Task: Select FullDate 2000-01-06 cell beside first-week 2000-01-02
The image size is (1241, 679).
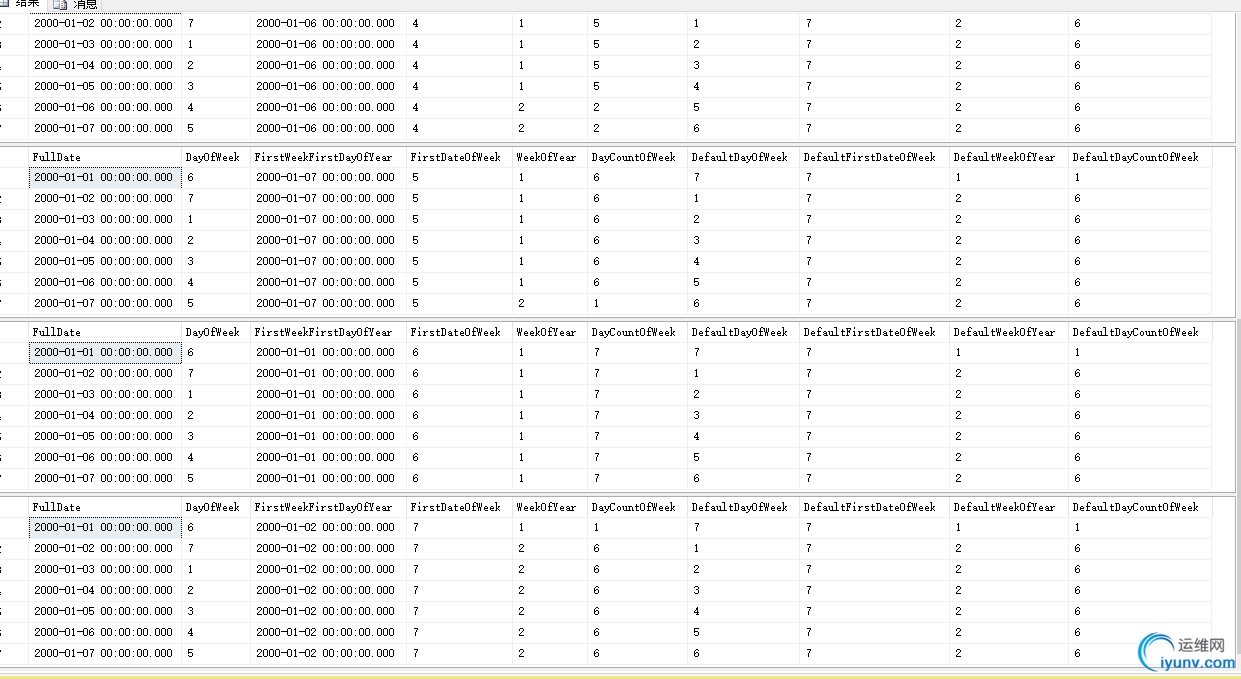Action: (x=105, y=632)
